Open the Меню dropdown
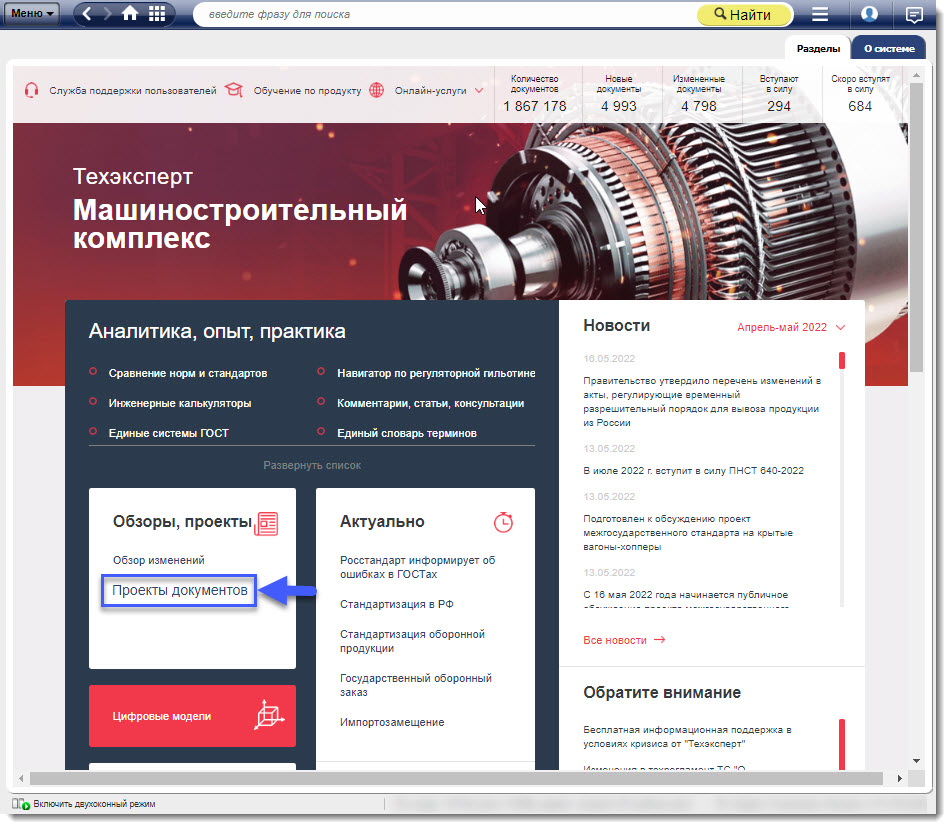This screenshot has width=951, height=829. pos(32,13)
